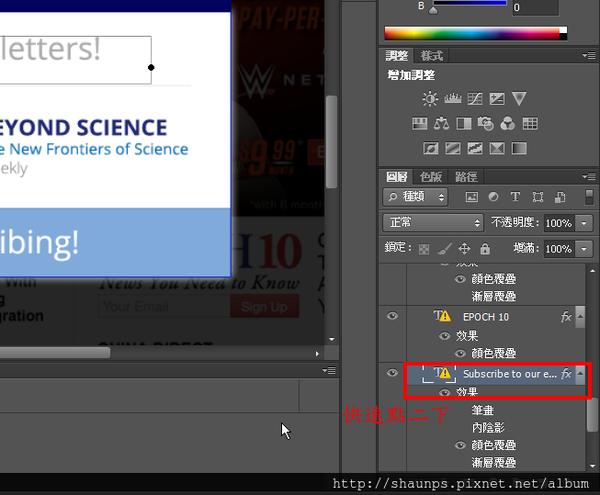This screenshot has height=495, width=600.
Task: Open the 正常 blend mode dropdown
Action: pyautogui.click(x=432, y=222)
